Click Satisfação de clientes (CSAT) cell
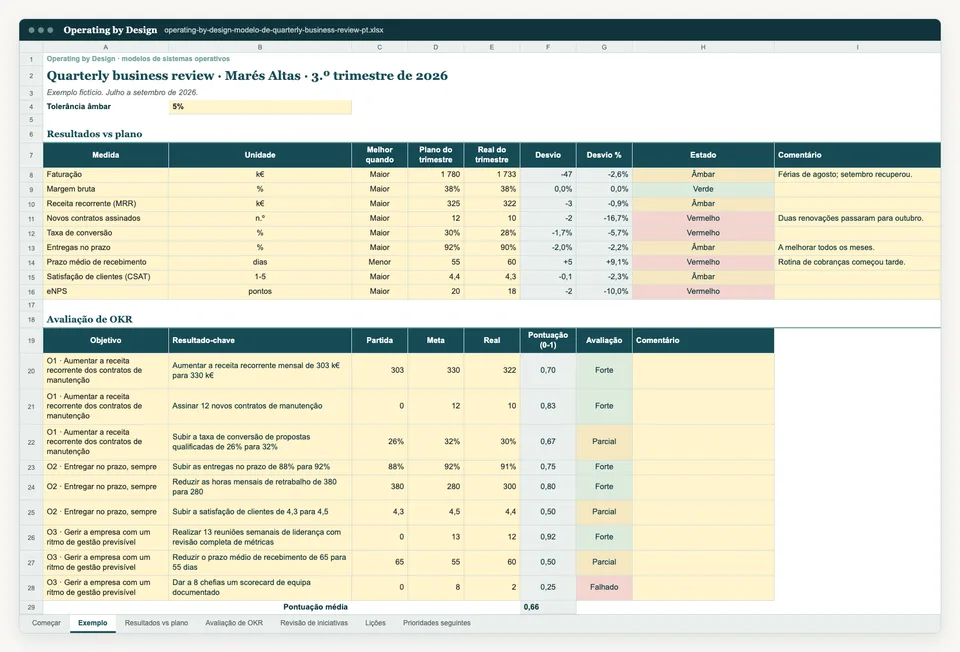Viewport: 960px width, 652px height. 105,277
